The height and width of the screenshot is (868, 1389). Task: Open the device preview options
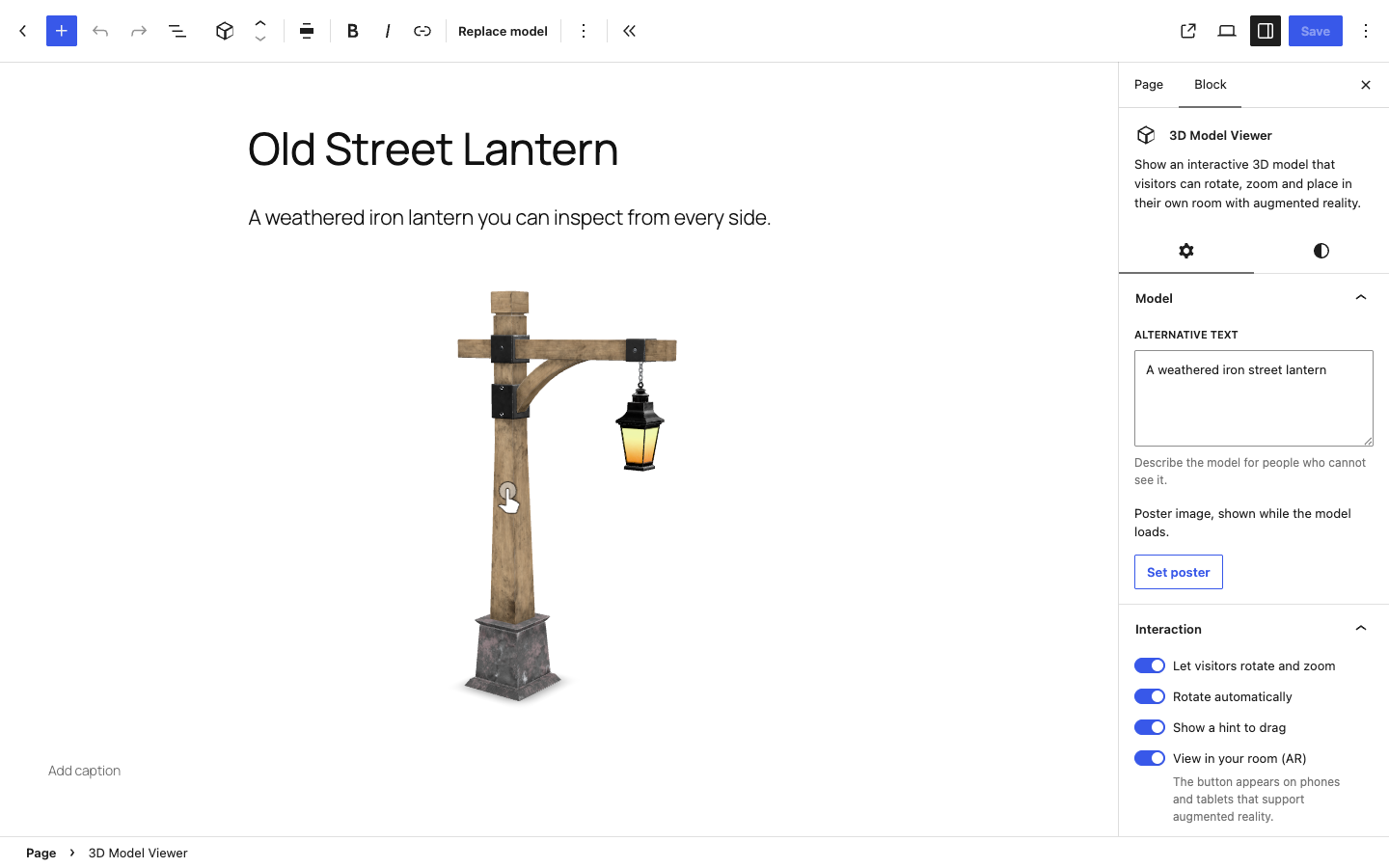click(1227, 31)
